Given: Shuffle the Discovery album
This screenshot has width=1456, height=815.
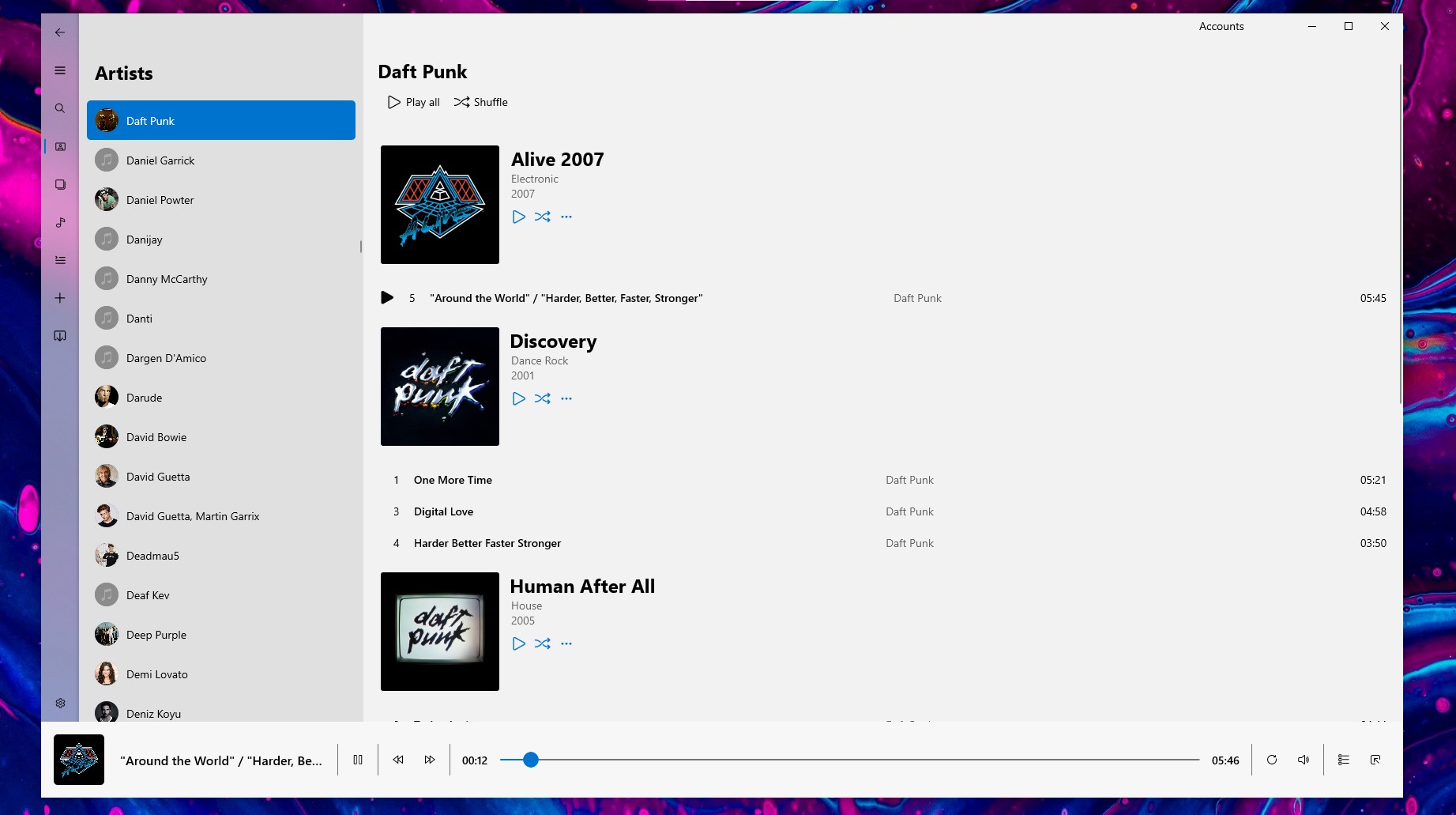Looking at the screenshot, I should pos(543,398).
